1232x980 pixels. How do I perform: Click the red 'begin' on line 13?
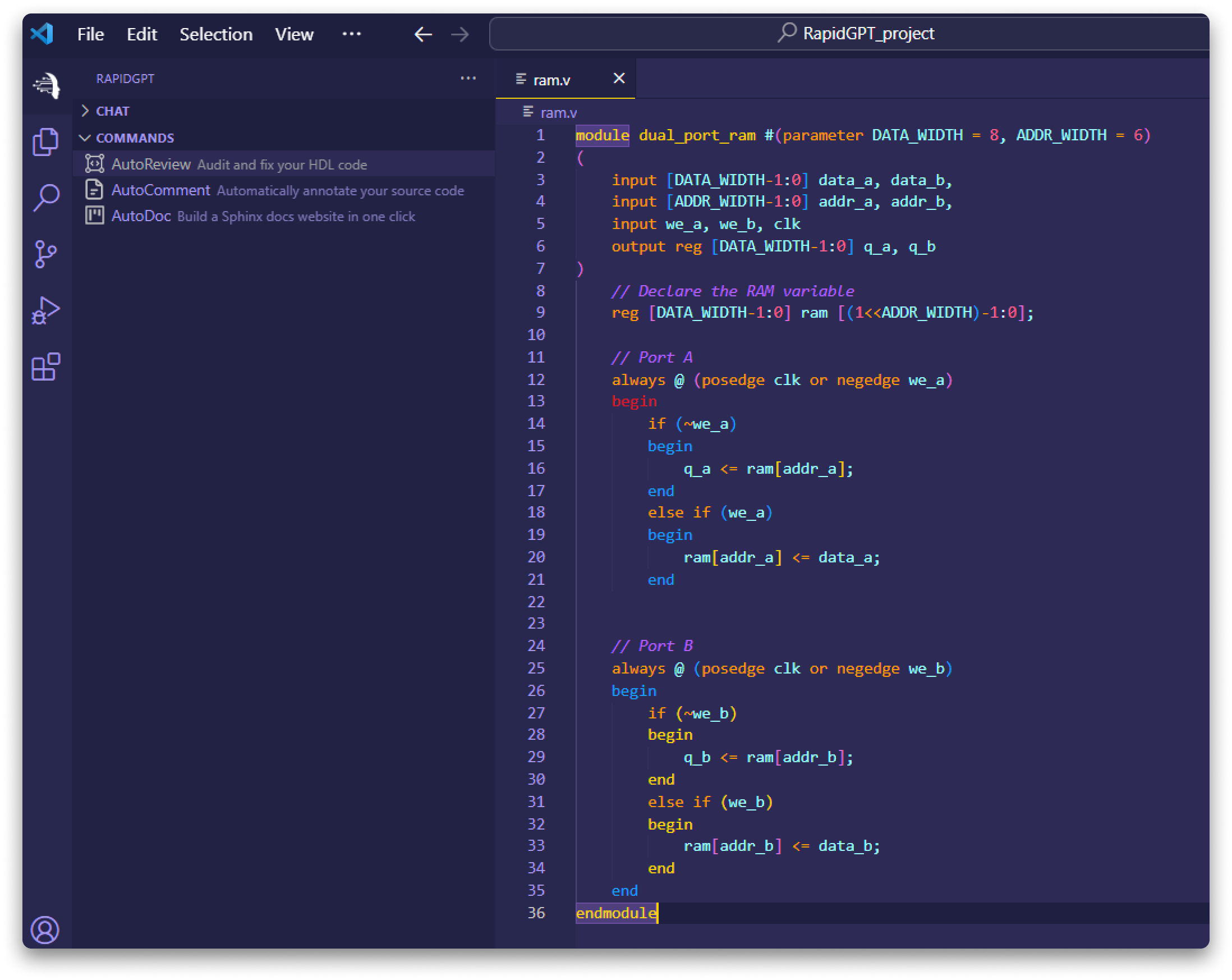click(634, 401)
